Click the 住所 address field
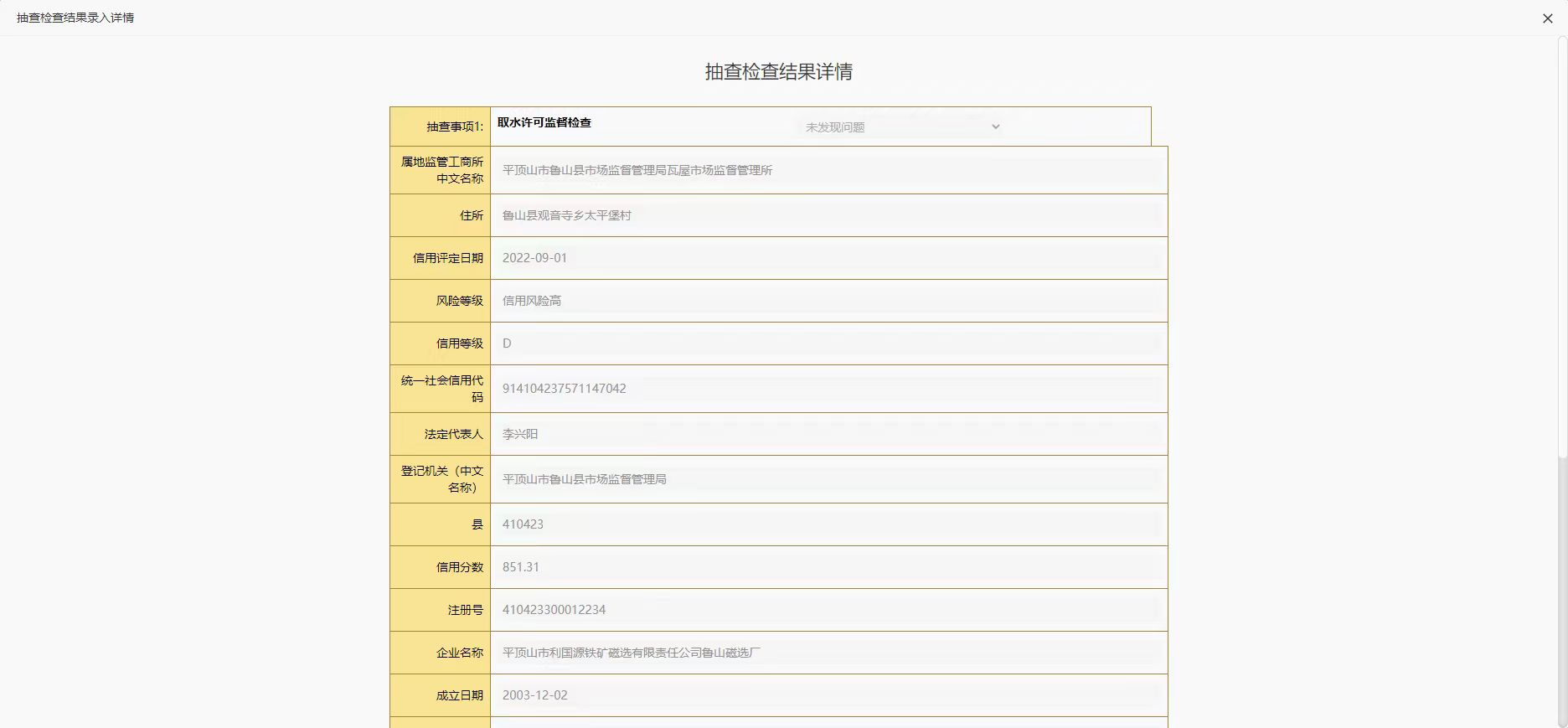The width and height of the screenshot is (1568, 728). 828,215
